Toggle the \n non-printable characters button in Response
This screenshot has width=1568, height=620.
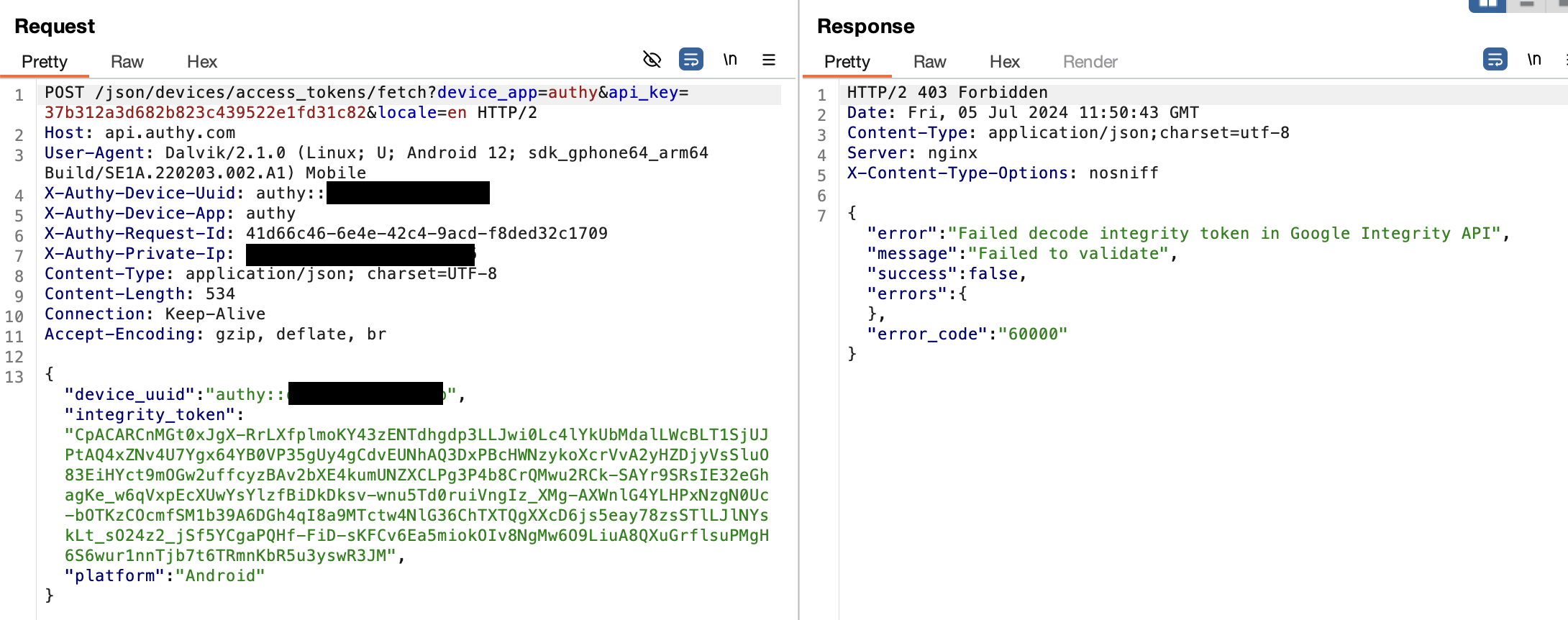(x=1534, y=59)
